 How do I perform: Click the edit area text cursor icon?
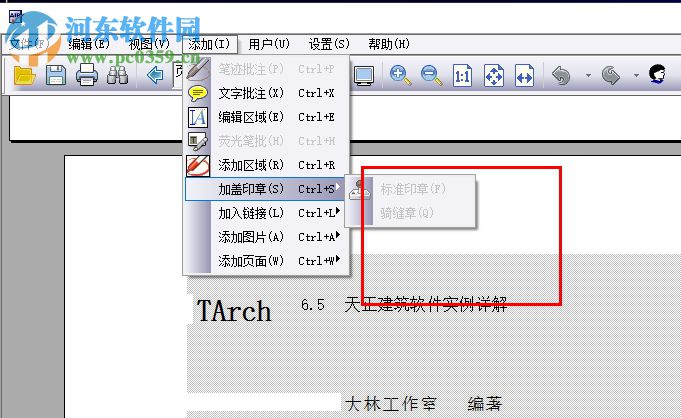click(x=198, y=117)
